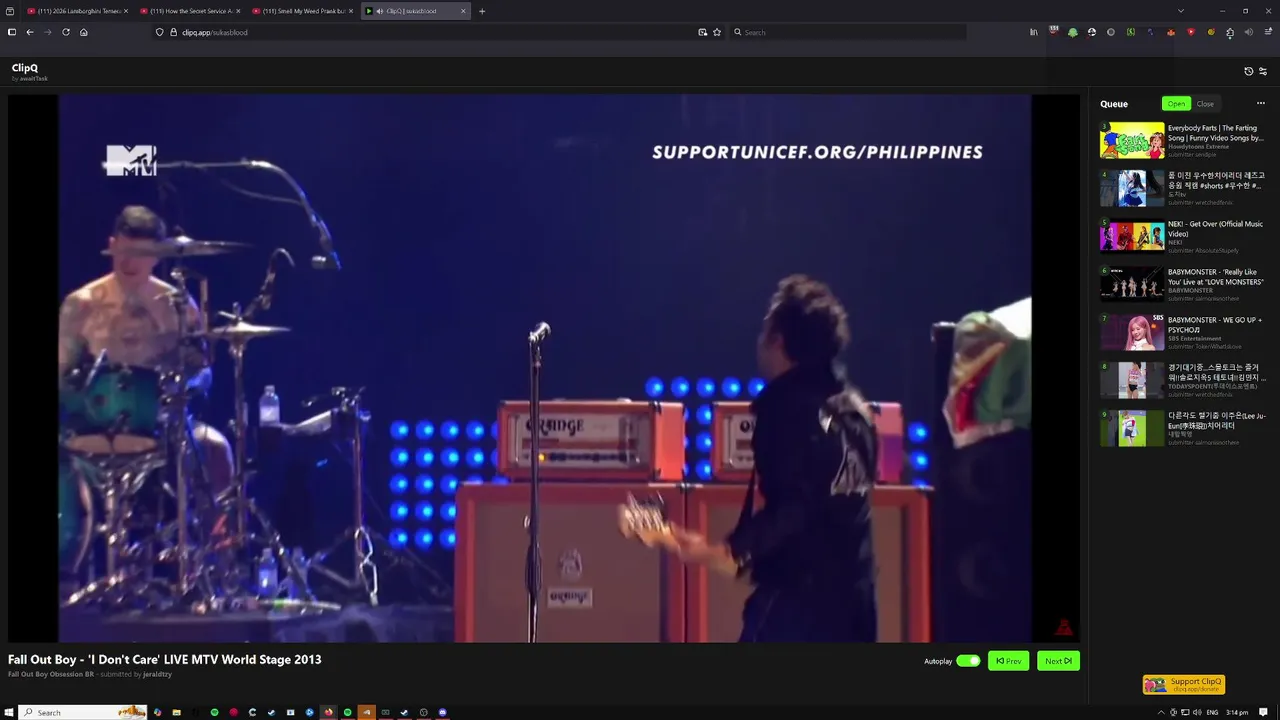Click the address bar showing clipq.app/sukasblood
Screen dimensions: 1280x720
[438, 32]
